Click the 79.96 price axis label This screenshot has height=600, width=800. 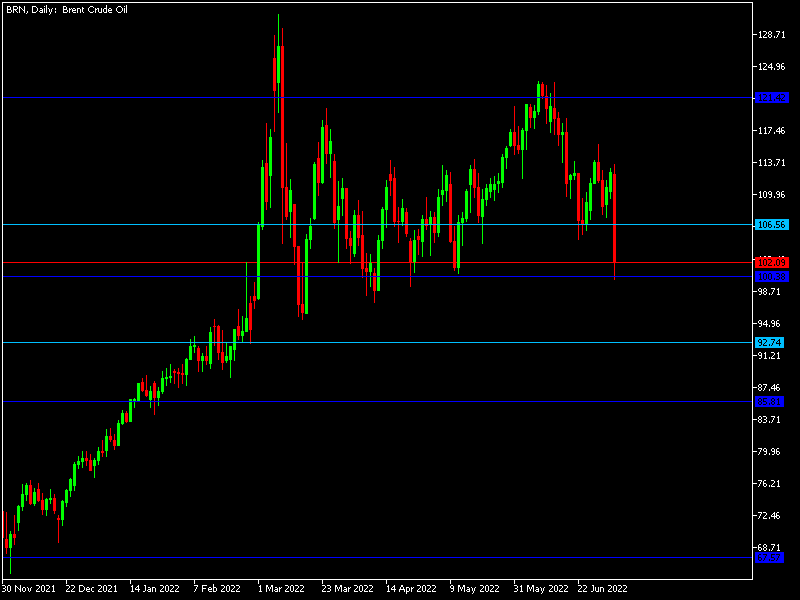pos(769,452)
